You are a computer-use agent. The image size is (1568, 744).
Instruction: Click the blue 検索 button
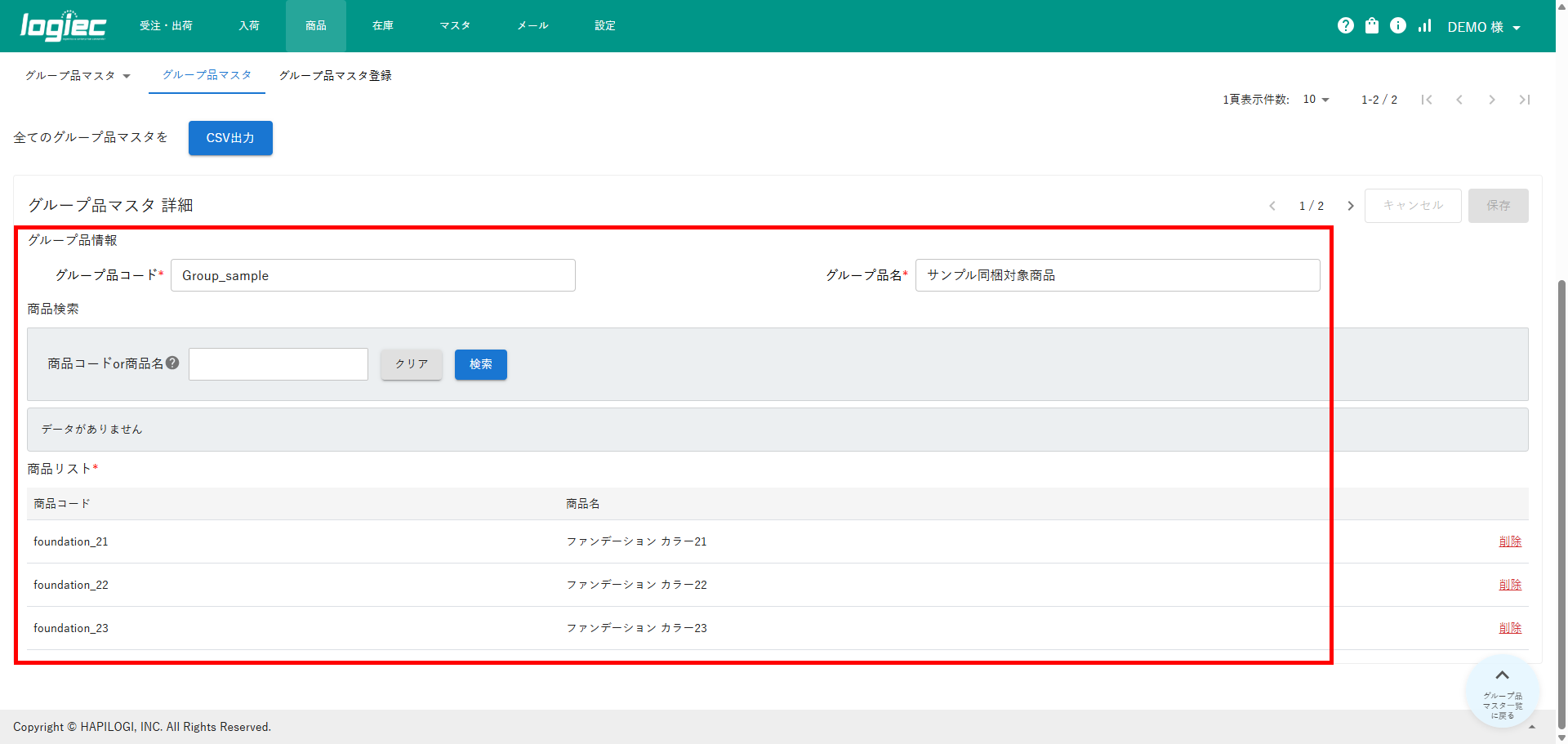(480, 364)
